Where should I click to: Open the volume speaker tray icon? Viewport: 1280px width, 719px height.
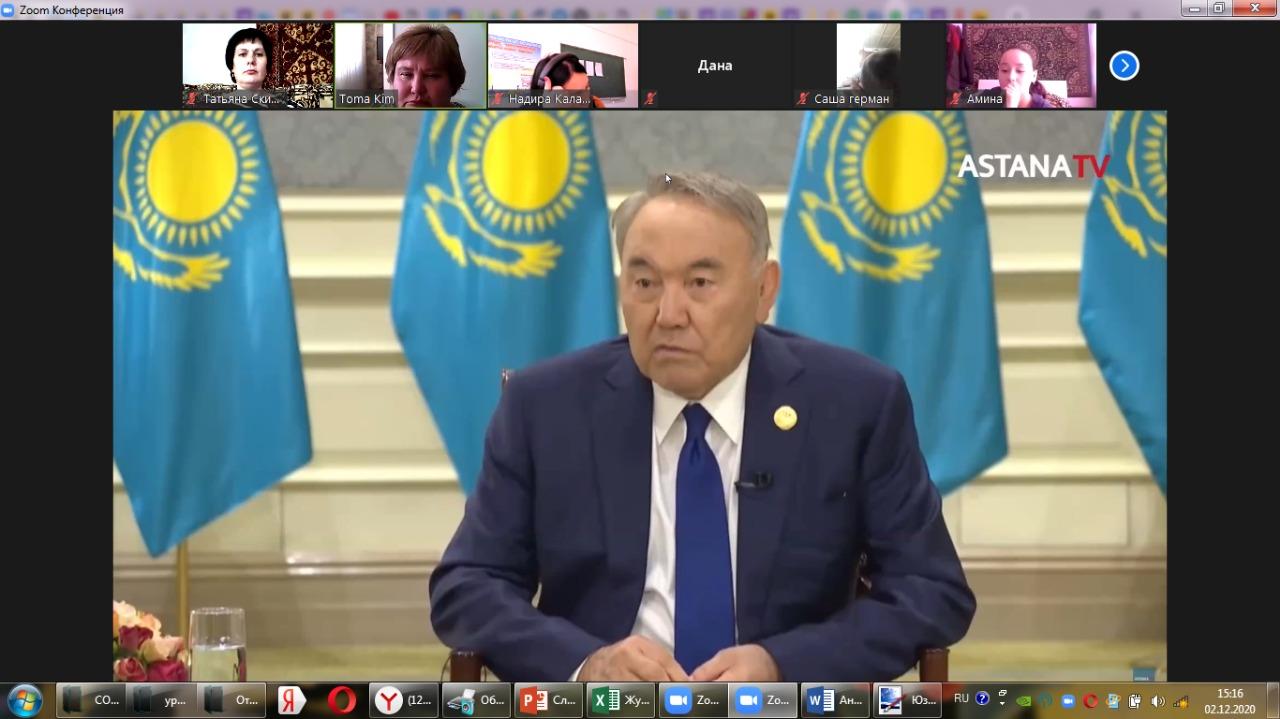pyautogui.click(x=1158, y=701)
